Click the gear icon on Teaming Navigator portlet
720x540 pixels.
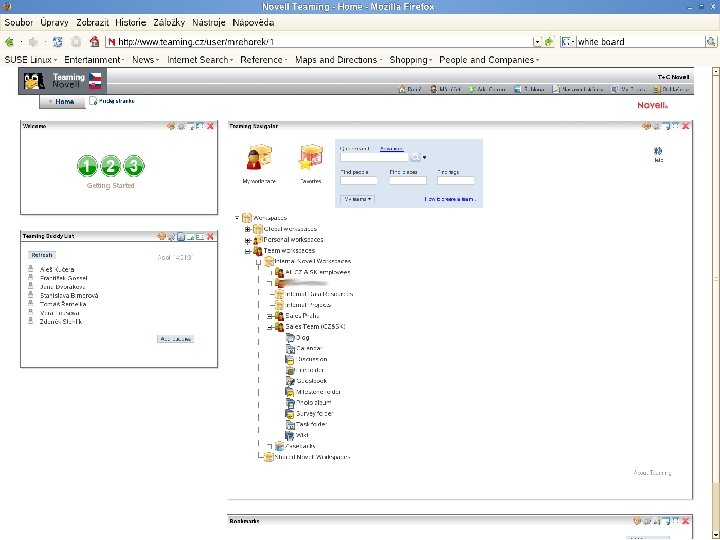[656, 126]
